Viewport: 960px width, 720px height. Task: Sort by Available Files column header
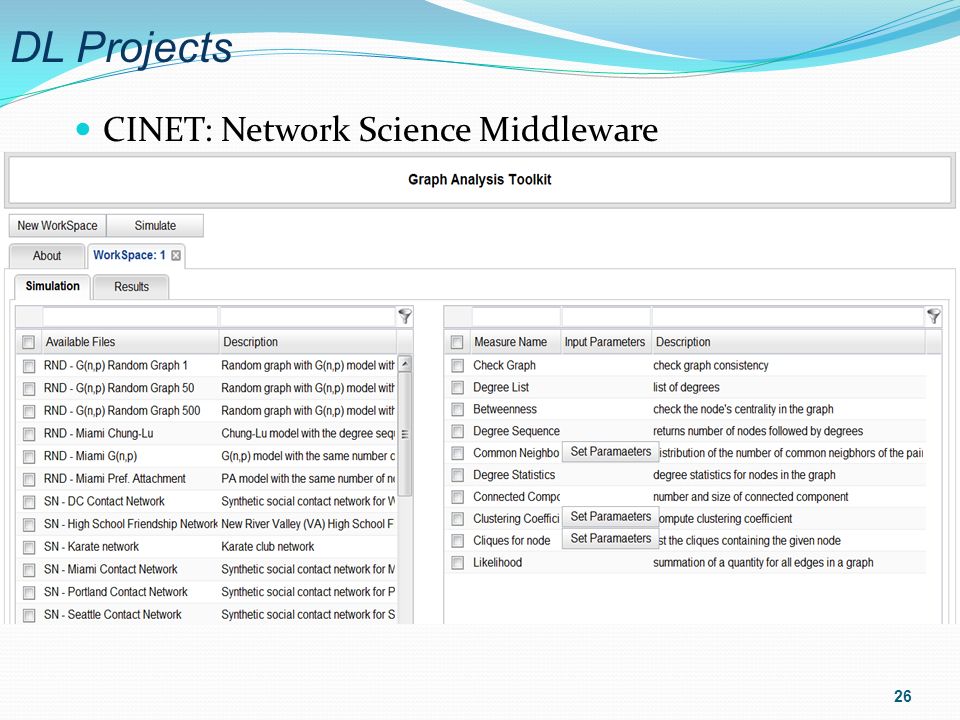coord(130,342)
